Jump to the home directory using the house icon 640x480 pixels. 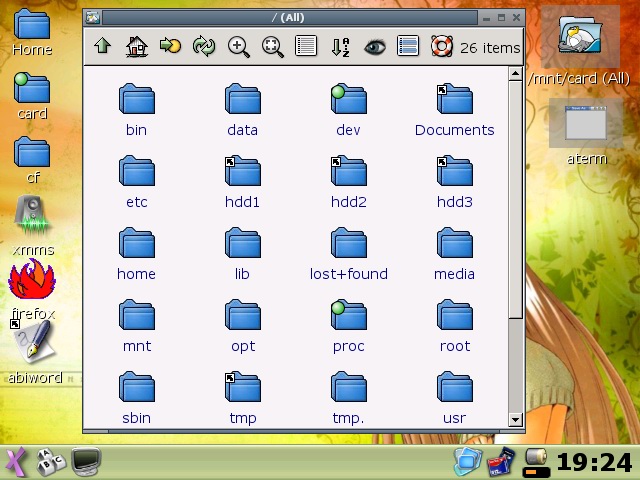pos(137,46)
